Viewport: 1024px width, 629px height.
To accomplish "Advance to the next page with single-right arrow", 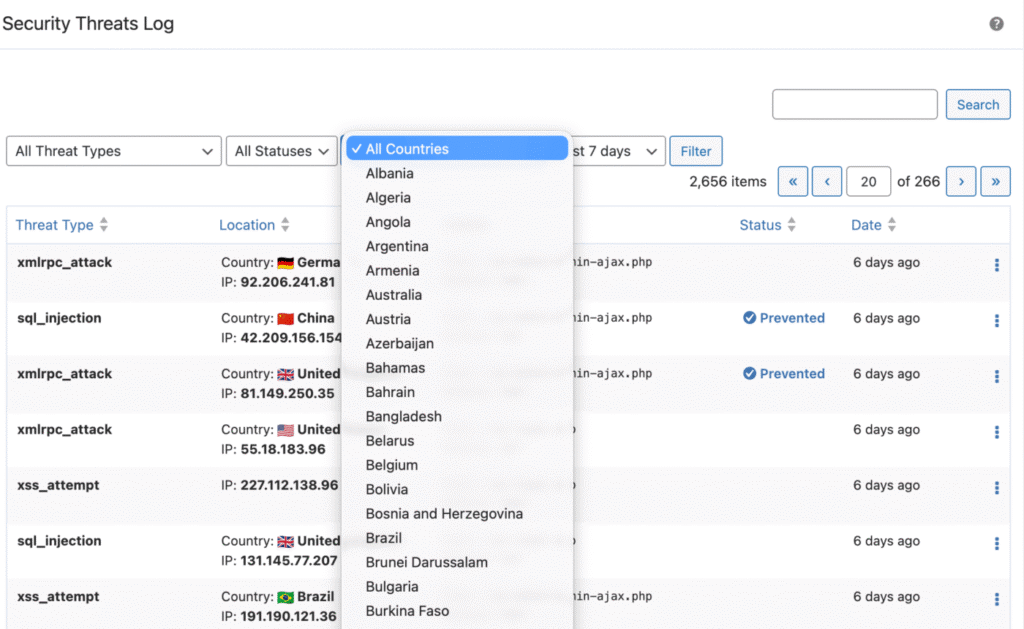I will tap(960, 181).
